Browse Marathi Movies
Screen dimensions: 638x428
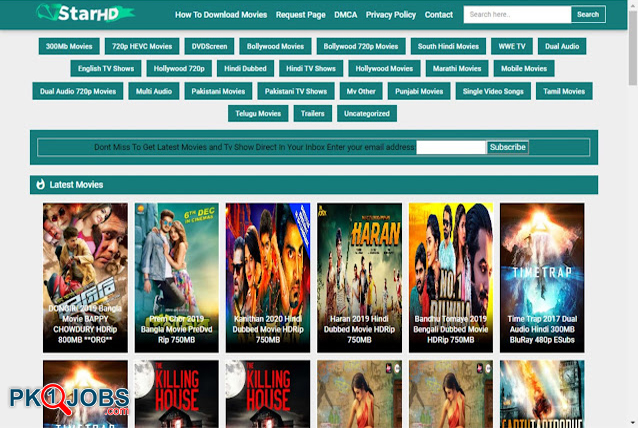pyautogui.click(x=457, y=68)
